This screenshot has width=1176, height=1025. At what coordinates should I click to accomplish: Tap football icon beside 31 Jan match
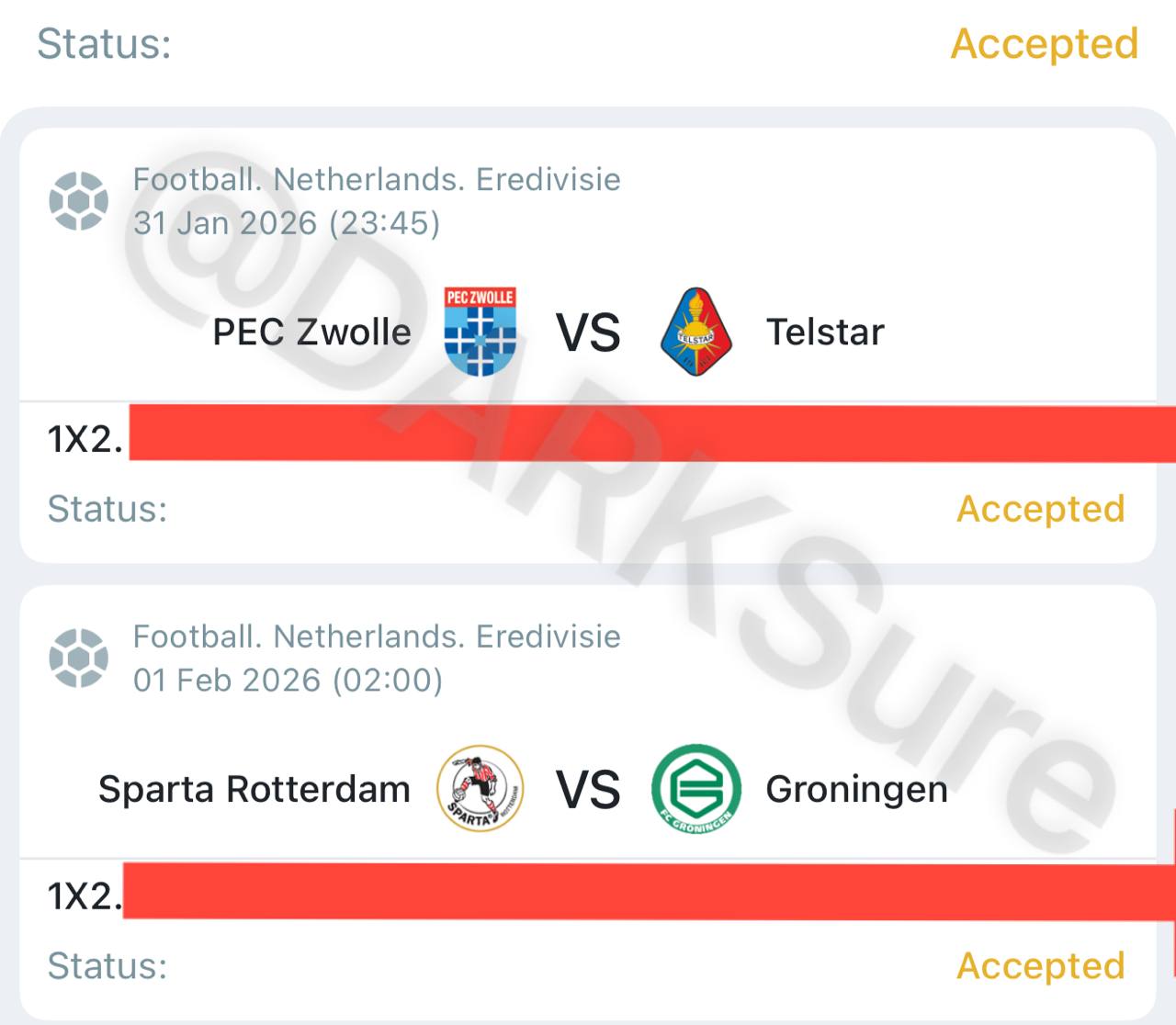point(79,200)
